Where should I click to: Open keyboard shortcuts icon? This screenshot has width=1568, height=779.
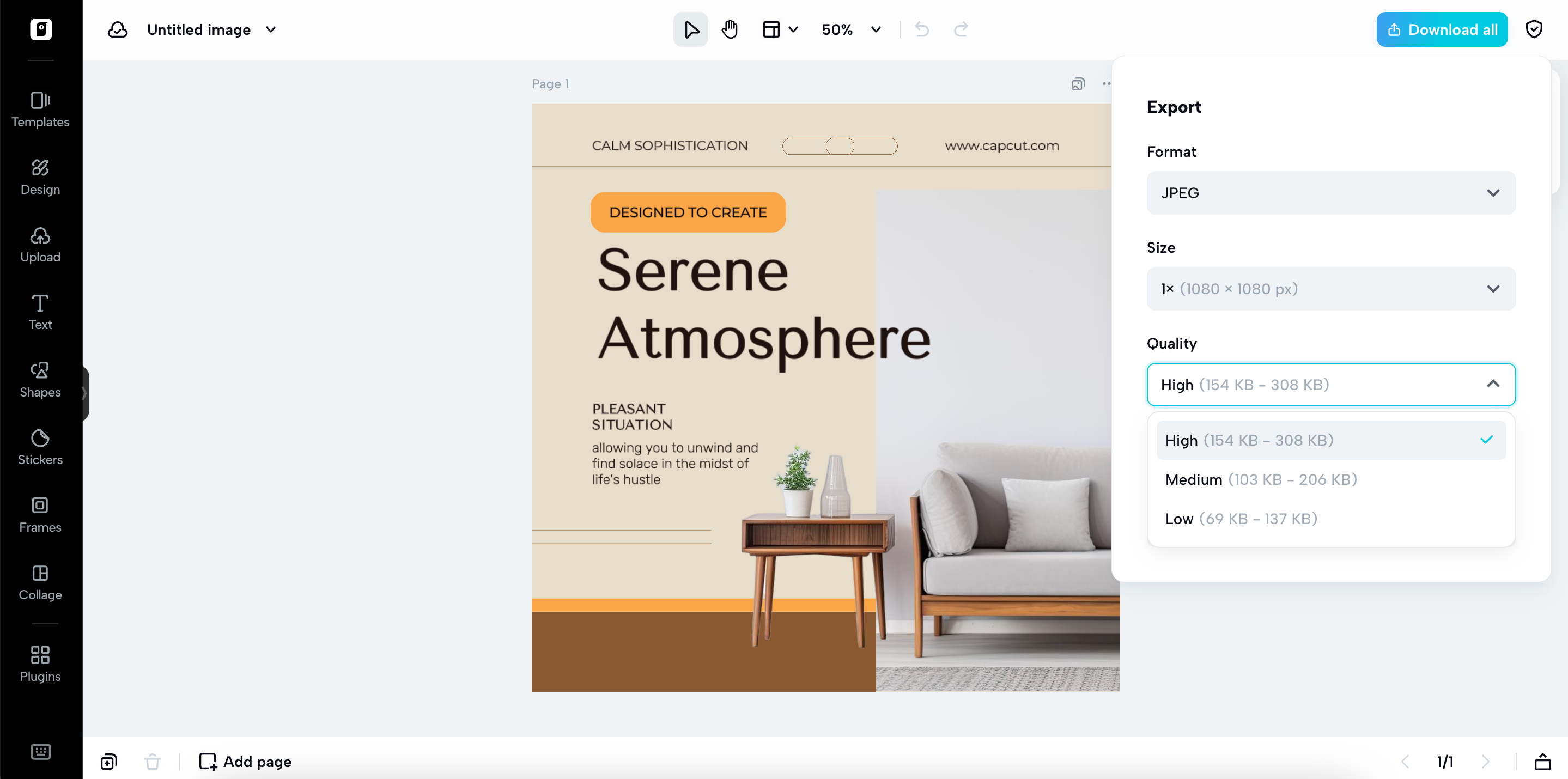coord(40,752)
